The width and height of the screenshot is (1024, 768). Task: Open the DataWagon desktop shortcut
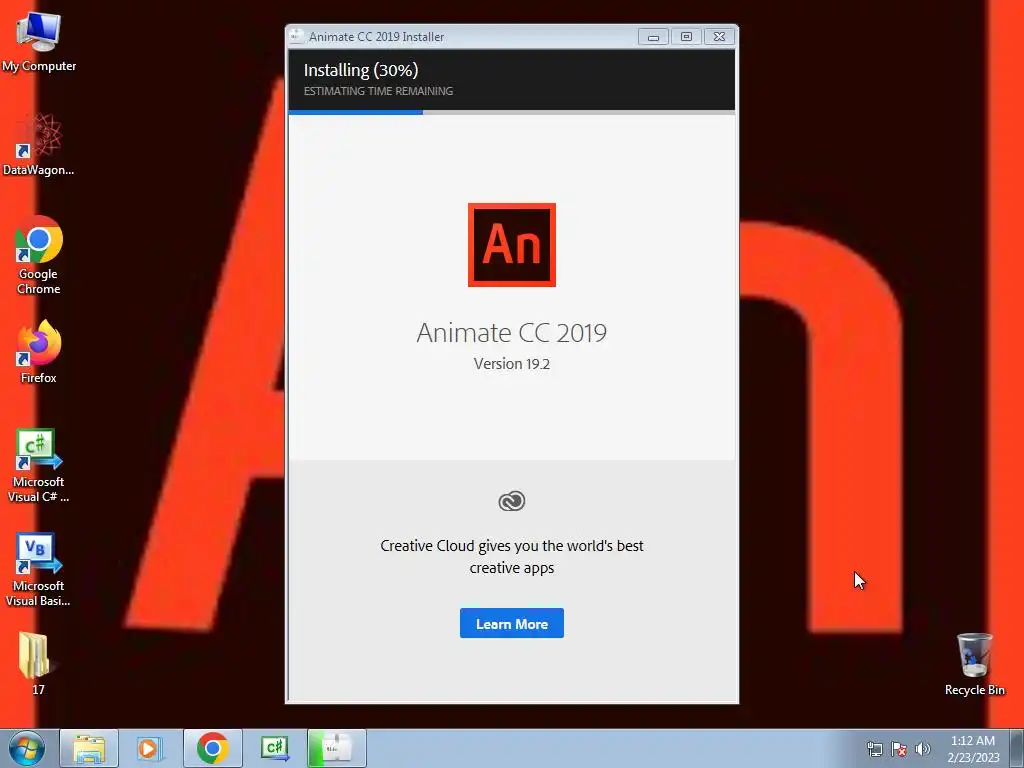click(39, 145)
